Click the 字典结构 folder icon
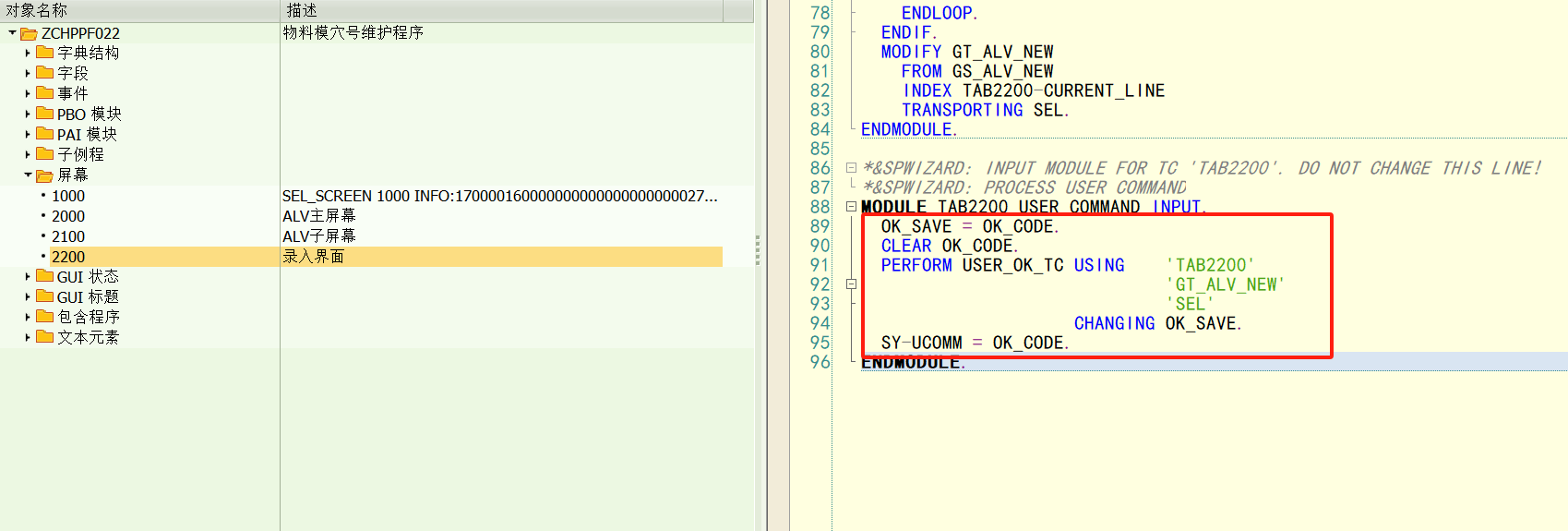 [44, 53]
